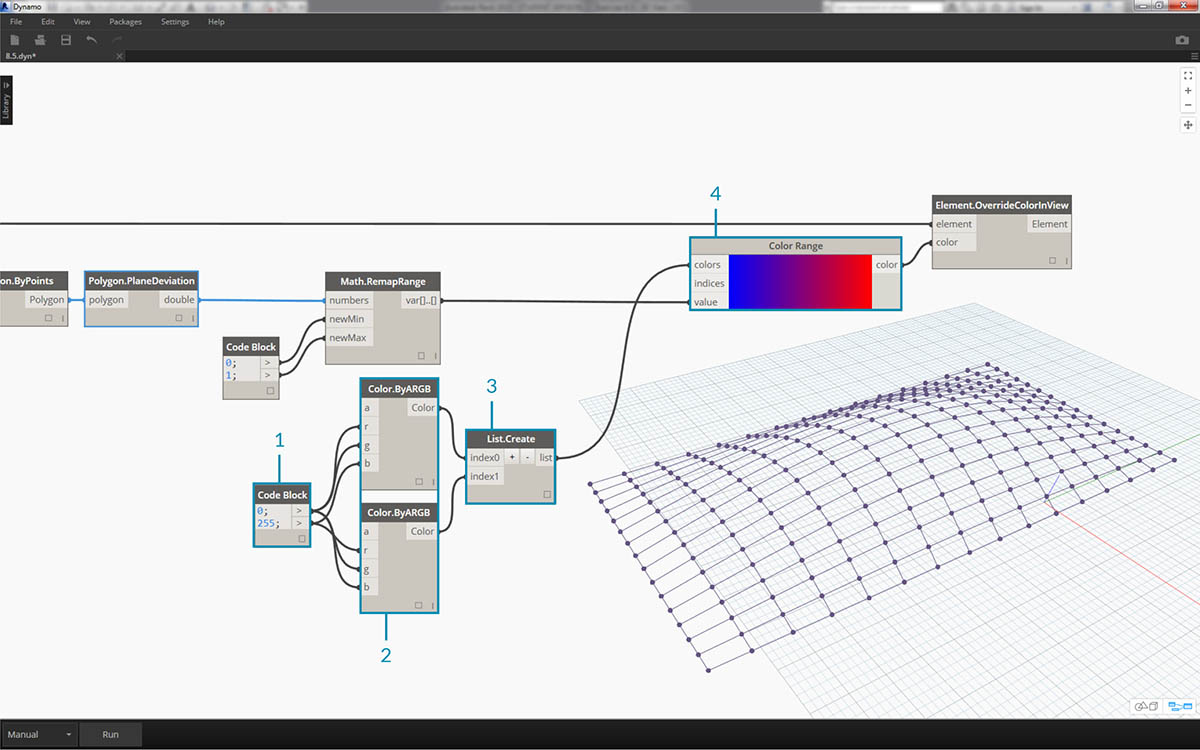Open the Packages menu

125,21
